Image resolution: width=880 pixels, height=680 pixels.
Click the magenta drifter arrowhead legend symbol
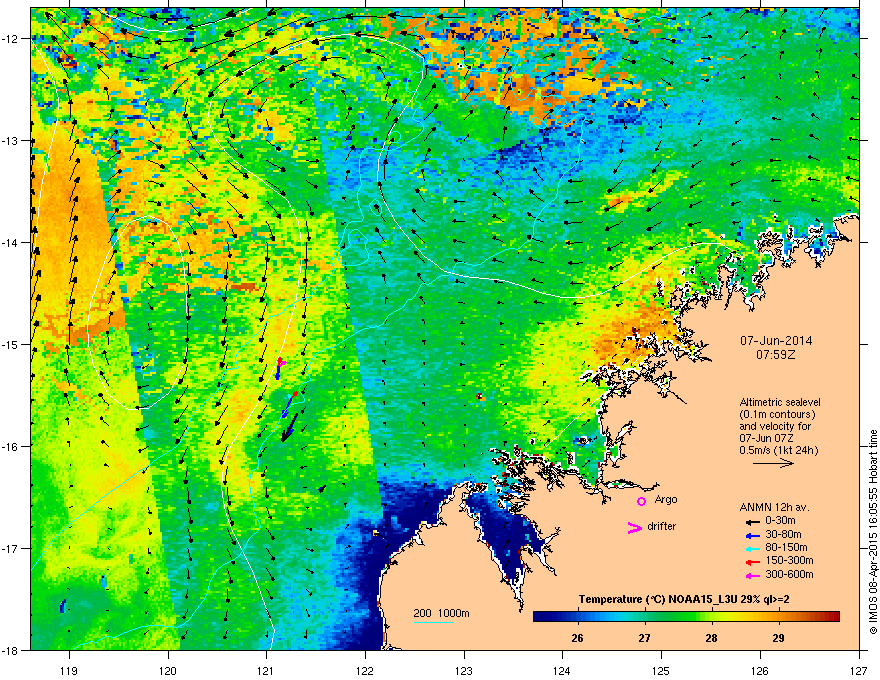point(635,527)
